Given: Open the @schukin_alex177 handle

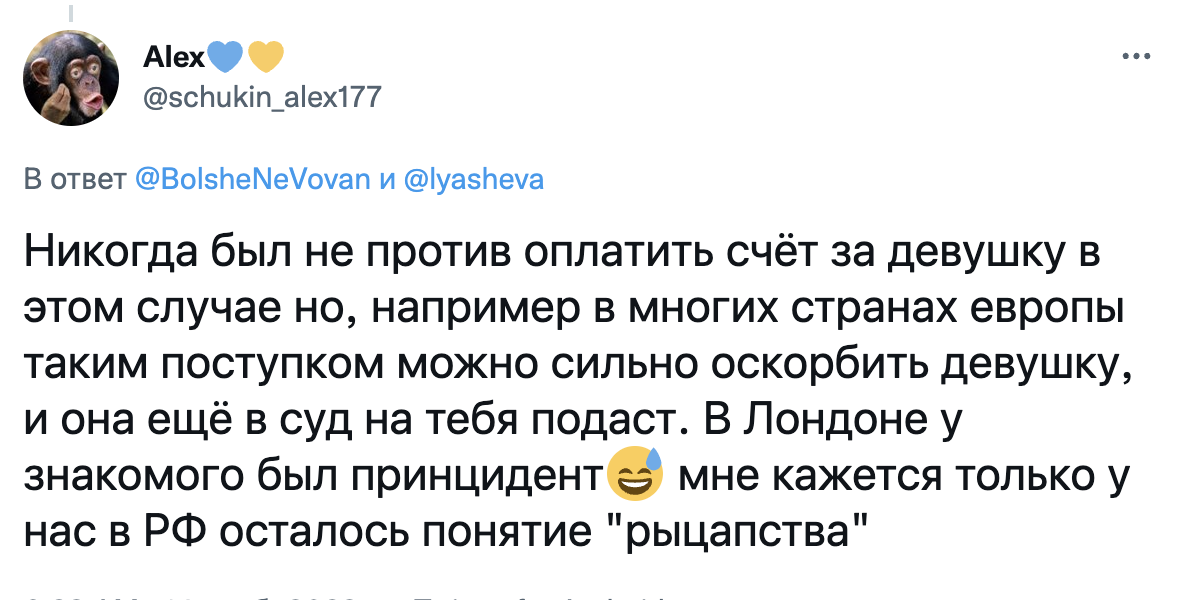Looking at the screenshot, I should click(263, 97).
